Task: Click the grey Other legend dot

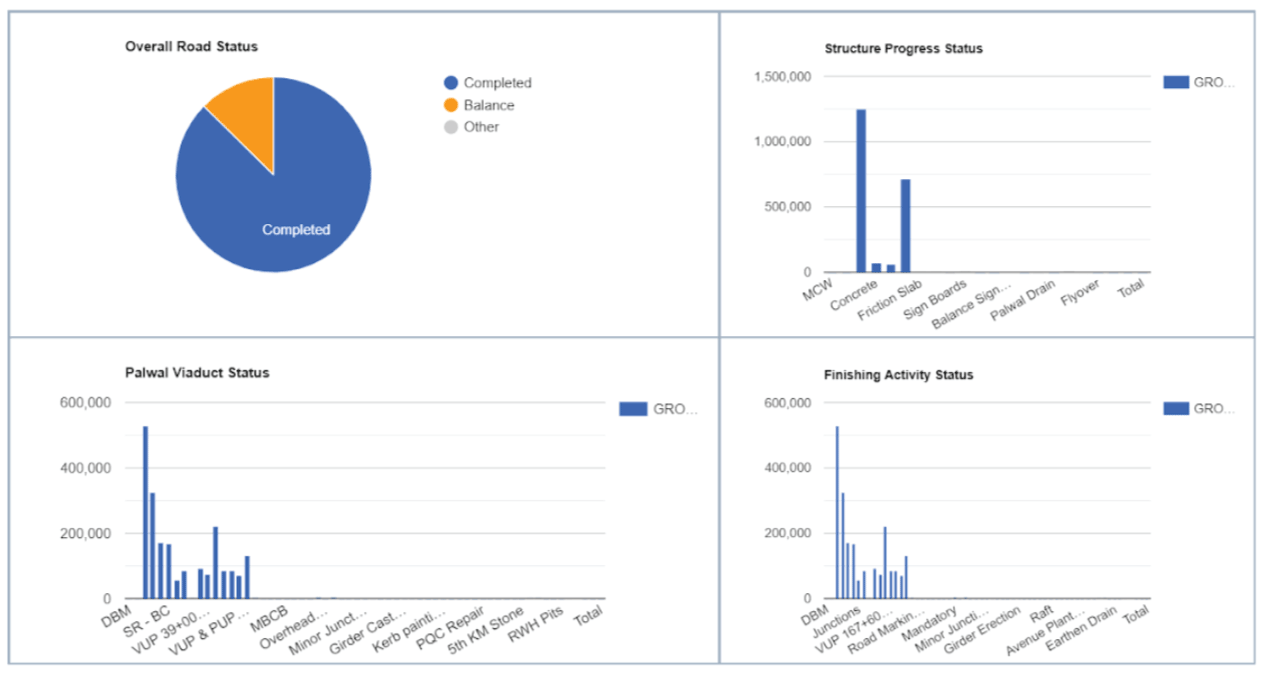Action: (x=451, y=127)
